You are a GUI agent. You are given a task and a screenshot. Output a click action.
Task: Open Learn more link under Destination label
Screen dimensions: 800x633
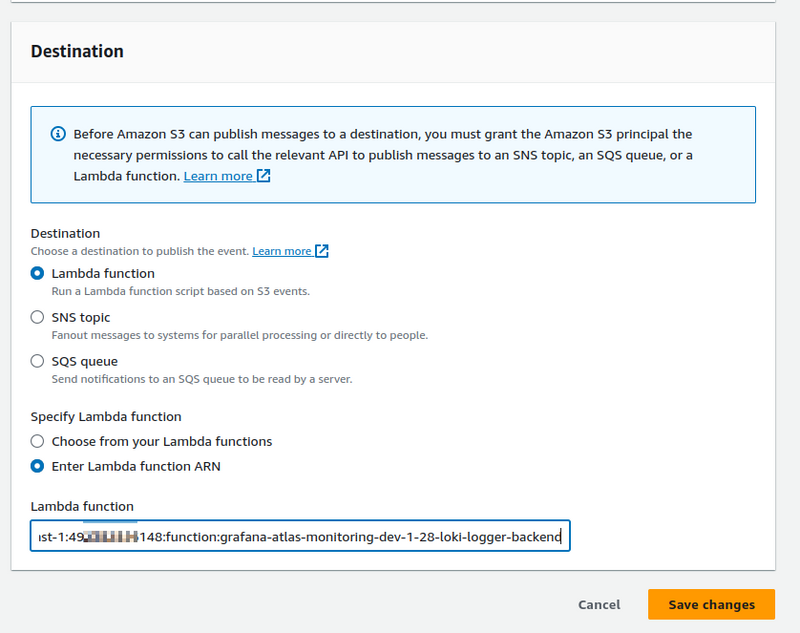tap(281, 251)
